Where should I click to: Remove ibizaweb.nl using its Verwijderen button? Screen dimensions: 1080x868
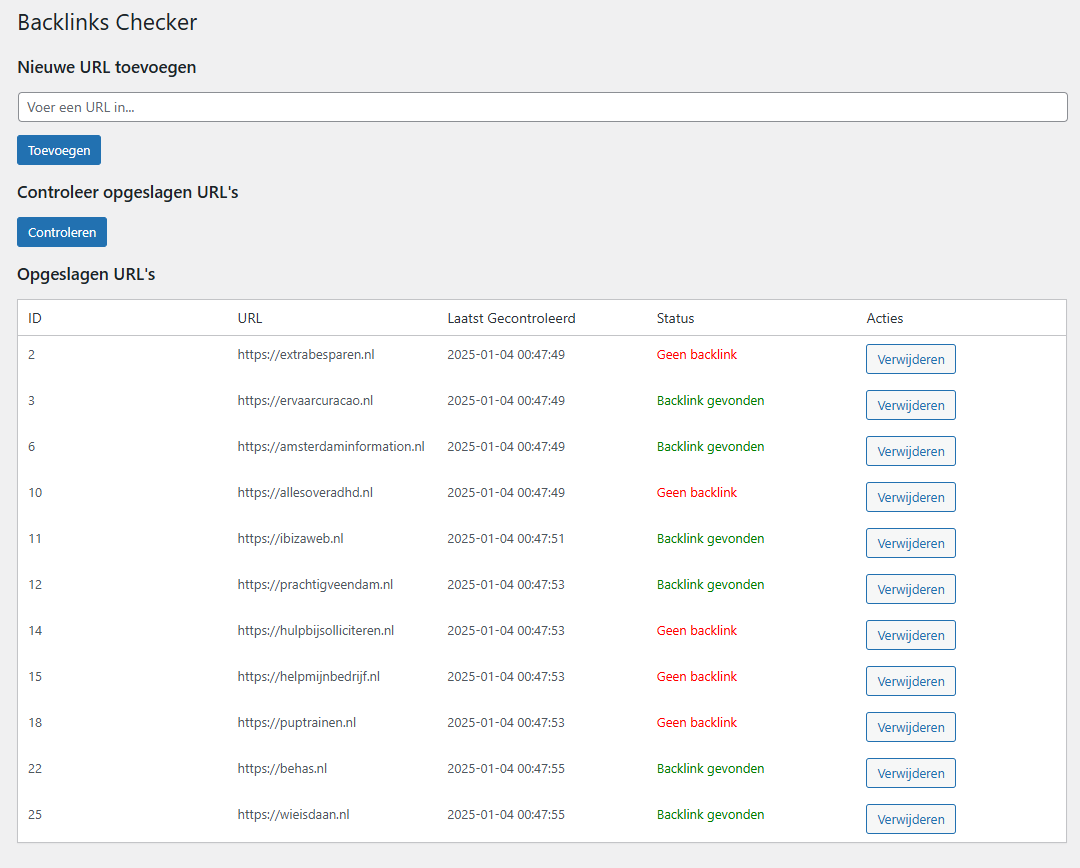coord(911,543)
